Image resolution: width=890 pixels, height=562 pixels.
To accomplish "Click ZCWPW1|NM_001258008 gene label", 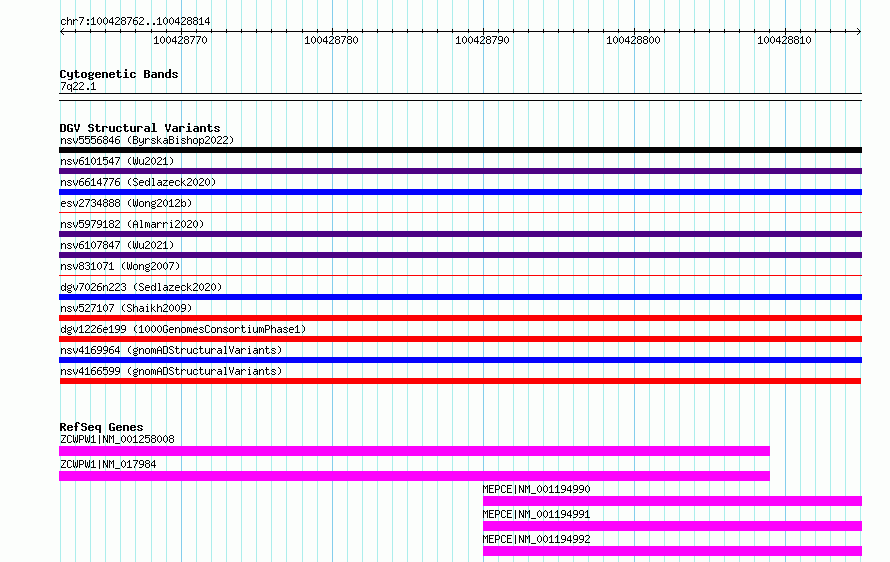I will [x=117, y=439].
